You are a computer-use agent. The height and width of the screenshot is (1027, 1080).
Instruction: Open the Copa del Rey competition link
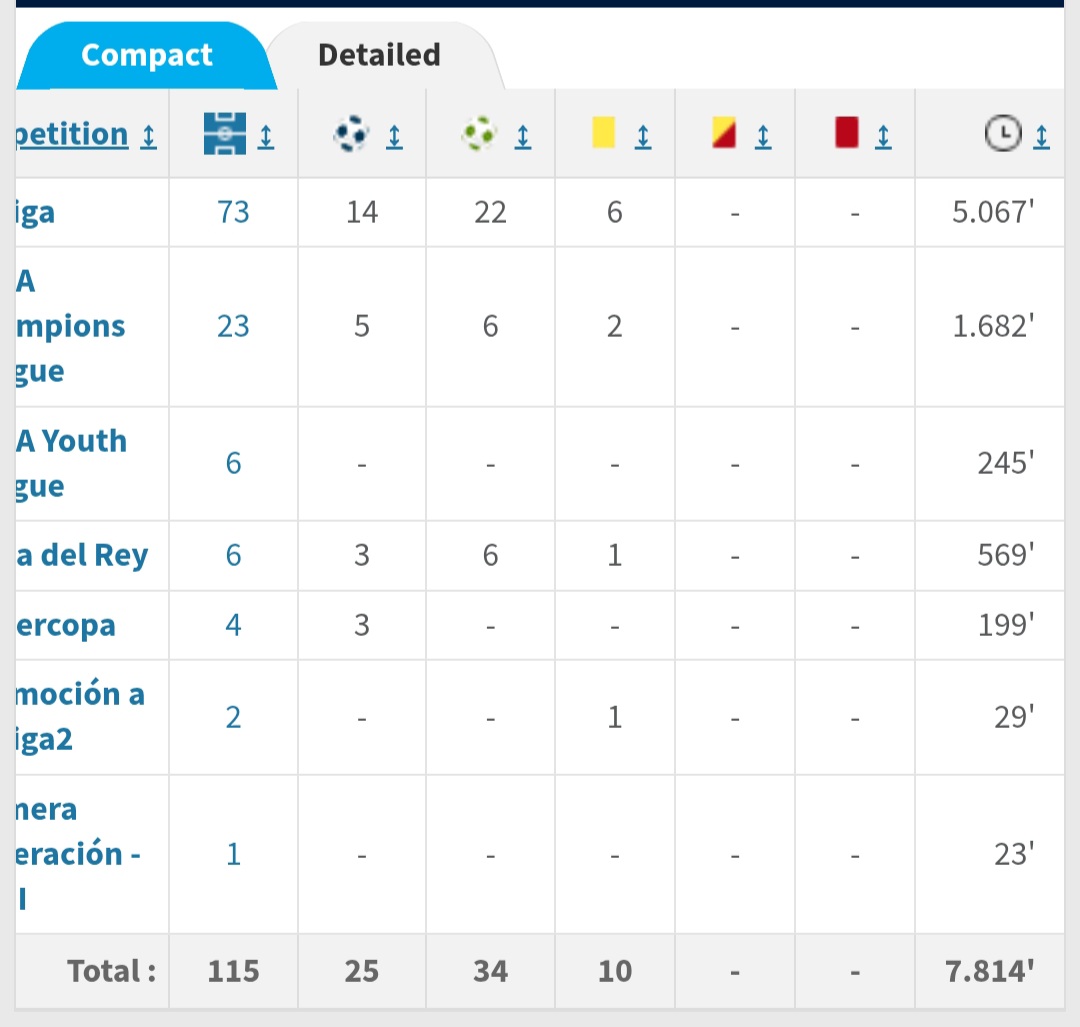coord(82,555)
